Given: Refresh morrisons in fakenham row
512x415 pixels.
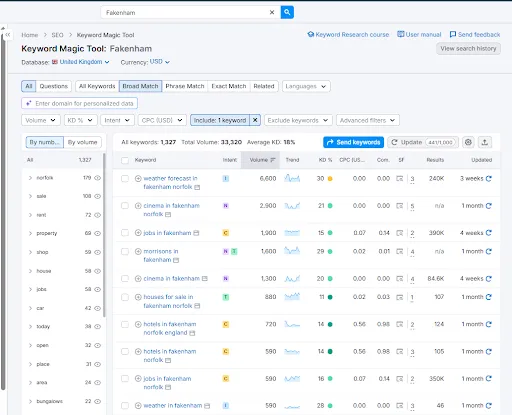Looking at the screenshot, I should tap(489, 251).
